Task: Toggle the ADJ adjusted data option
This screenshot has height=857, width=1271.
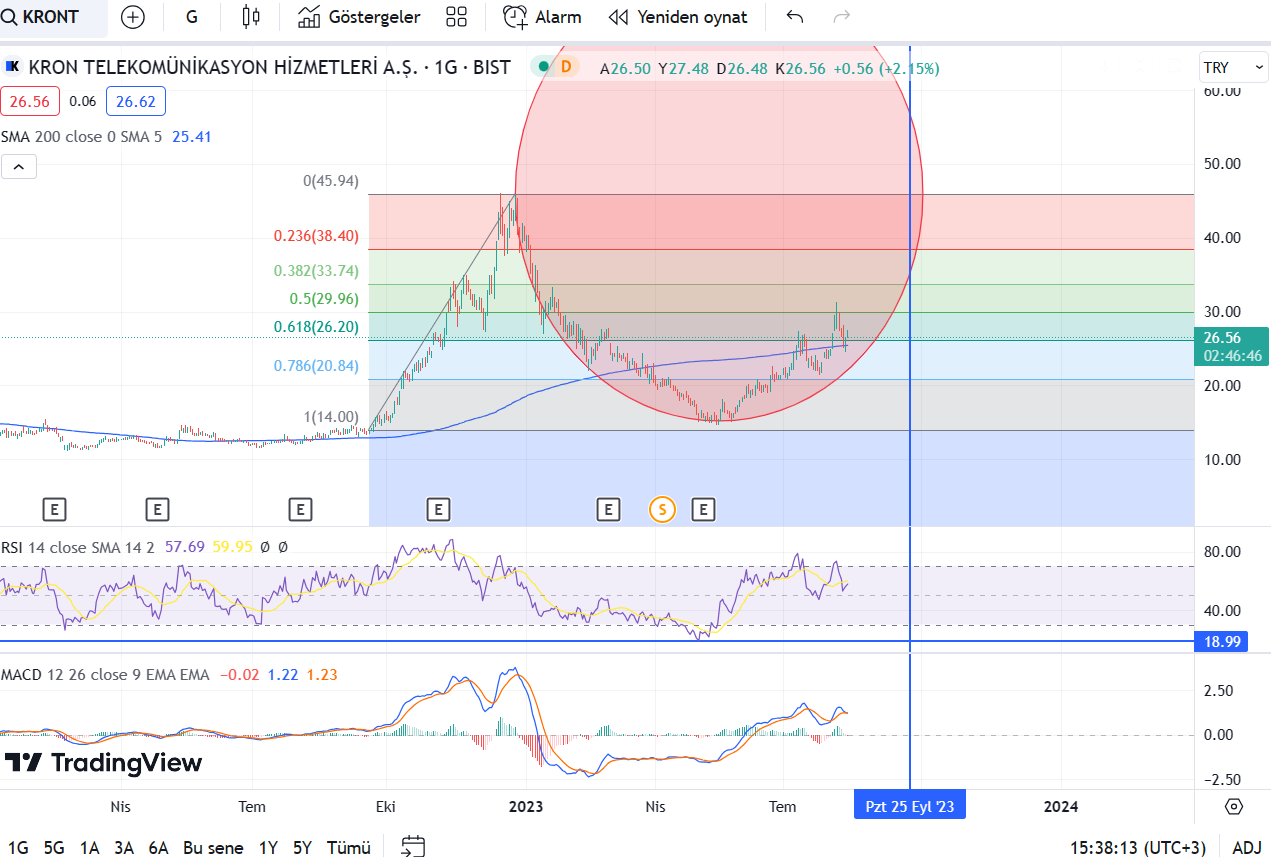Action: (x=1247, y=848)
